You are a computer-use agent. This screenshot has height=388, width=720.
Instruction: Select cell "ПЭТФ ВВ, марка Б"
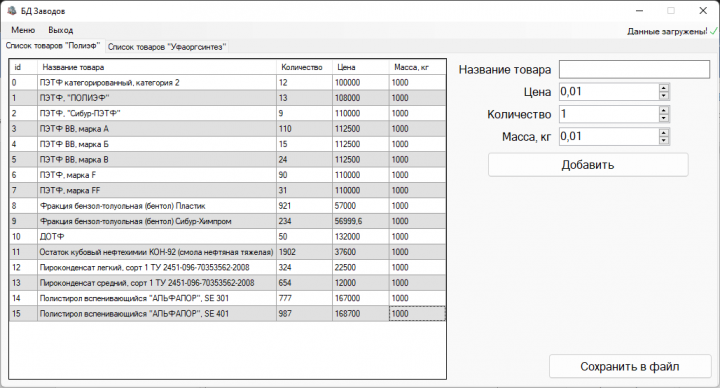pyautogui.click(x=157, y=144)
